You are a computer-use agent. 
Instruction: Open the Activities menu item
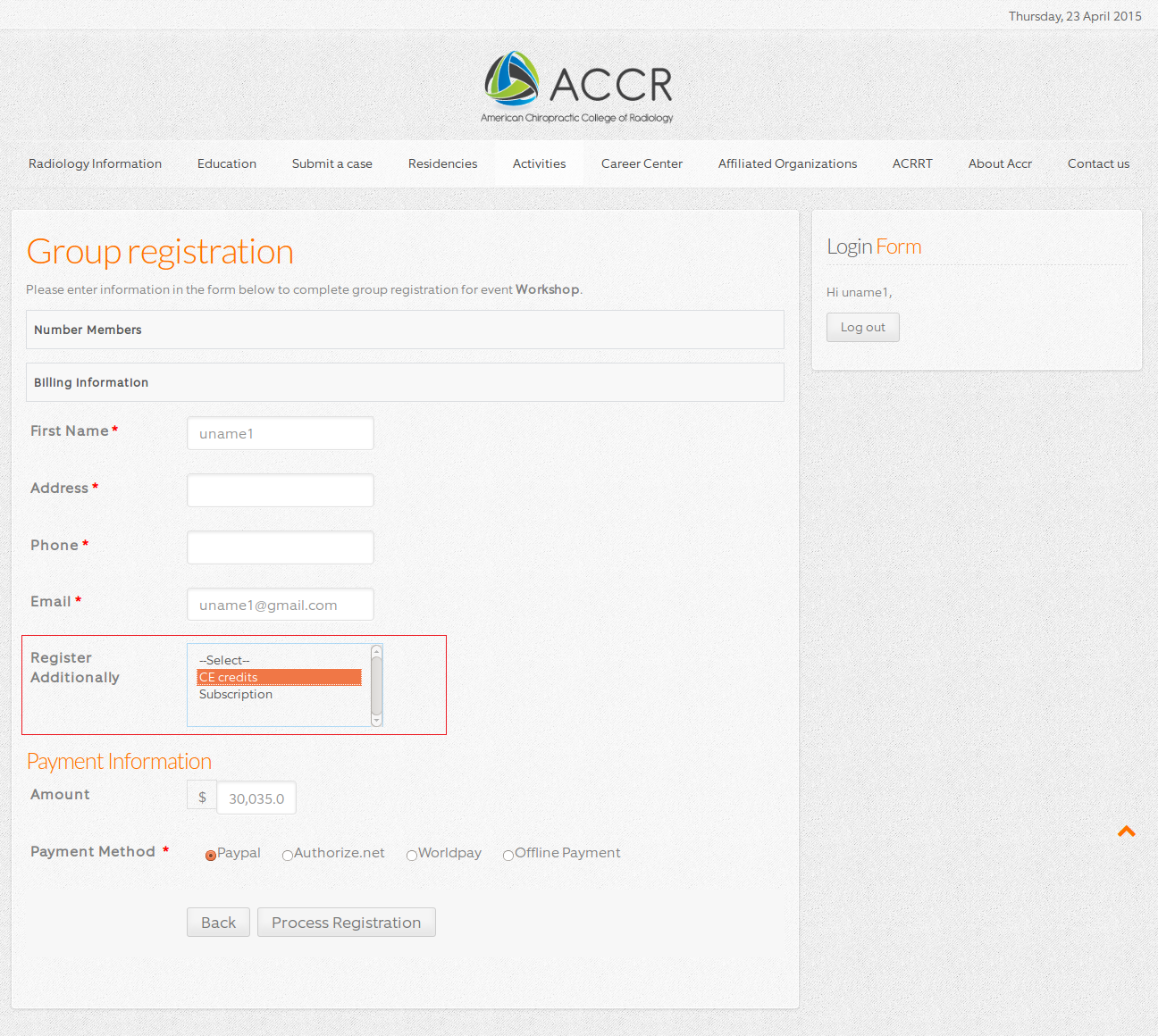539,163
